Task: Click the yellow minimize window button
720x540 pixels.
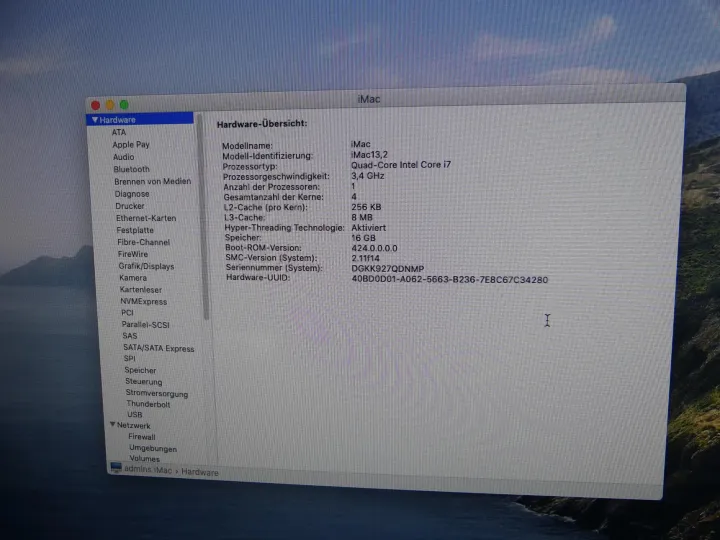Action: coord(110,105)
